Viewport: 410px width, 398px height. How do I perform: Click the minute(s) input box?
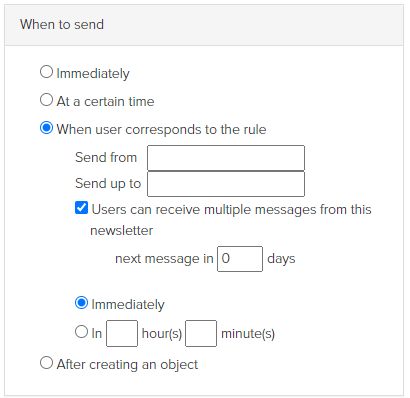pyautogui.click(x=201, y=333)
